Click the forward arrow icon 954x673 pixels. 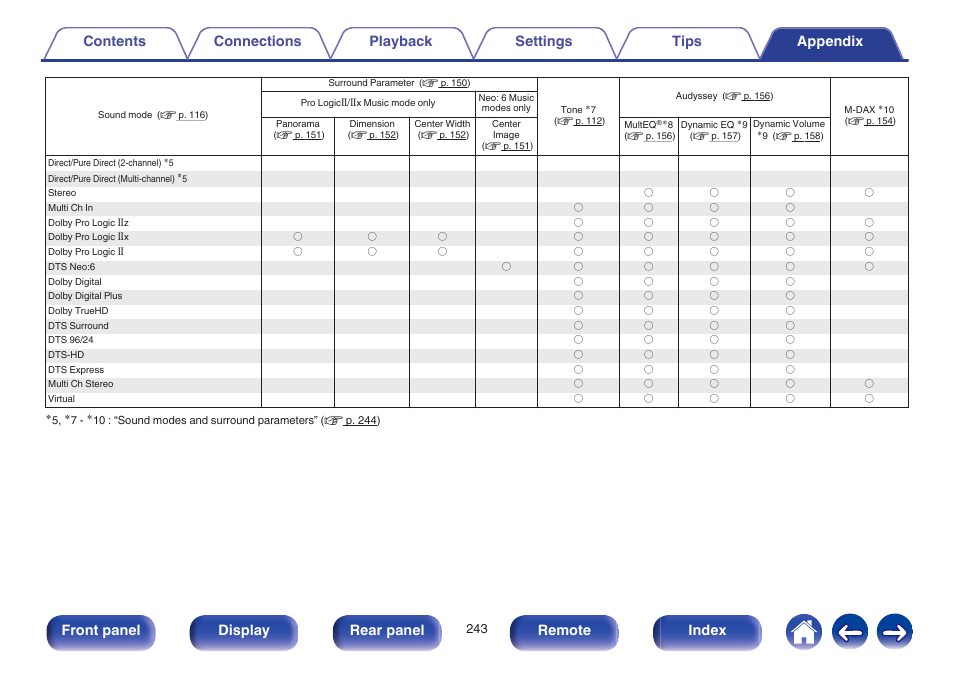coord(894,632)
